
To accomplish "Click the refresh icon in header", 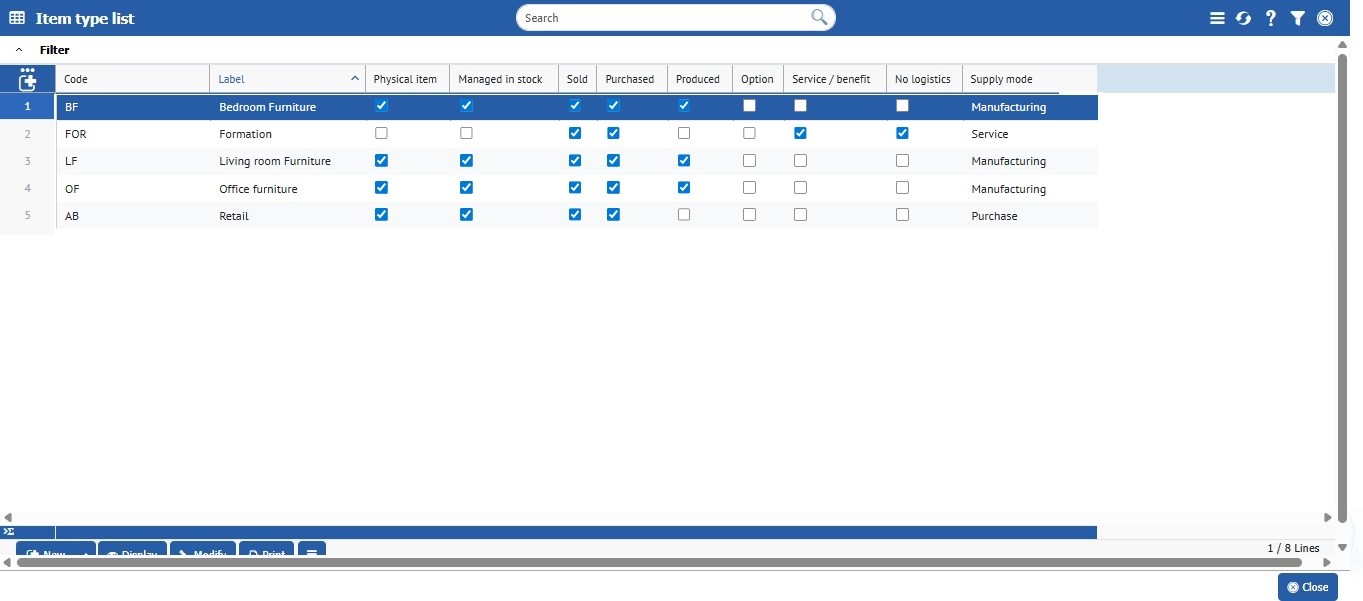I will pos(1243,18).
